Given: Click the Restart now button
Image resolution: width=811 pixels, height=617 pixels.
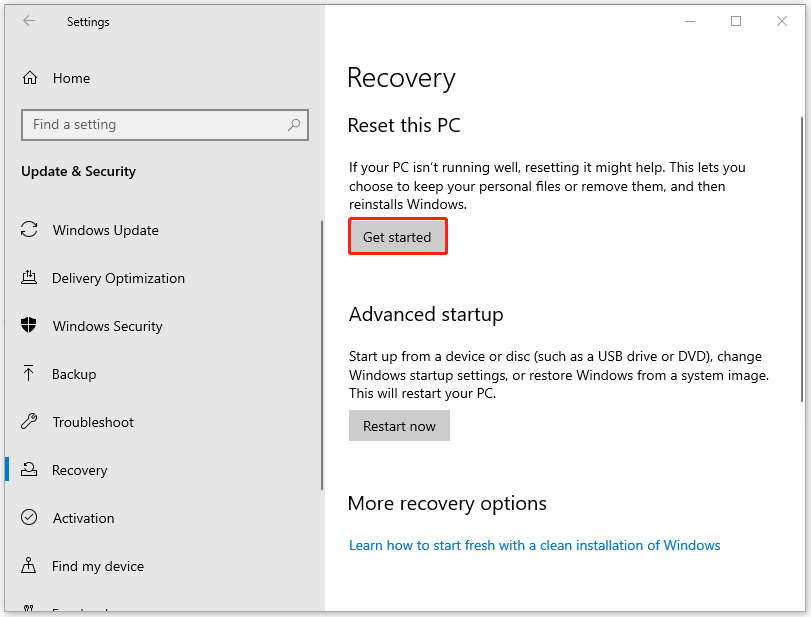Looking at the screenshot, I should point(399,426).
